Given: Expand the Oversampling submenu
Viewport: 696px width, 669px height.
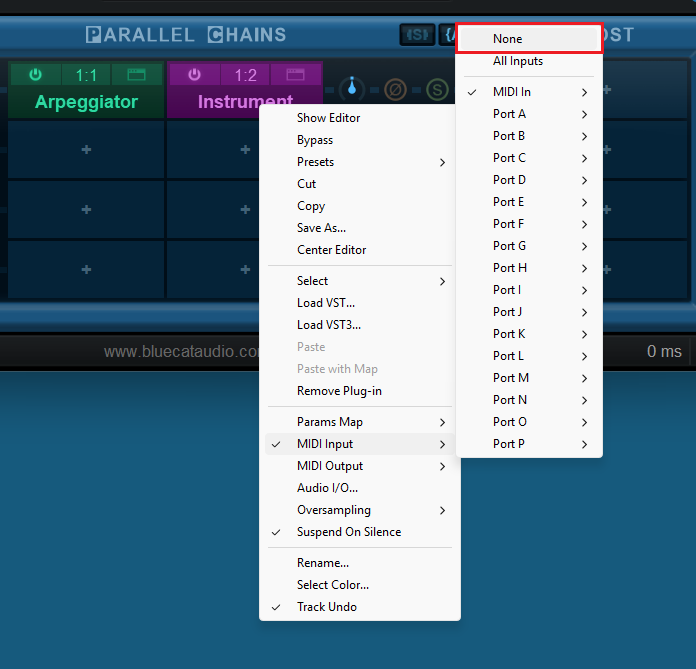Looking at the screenshot, I should [x=360, y=510].
